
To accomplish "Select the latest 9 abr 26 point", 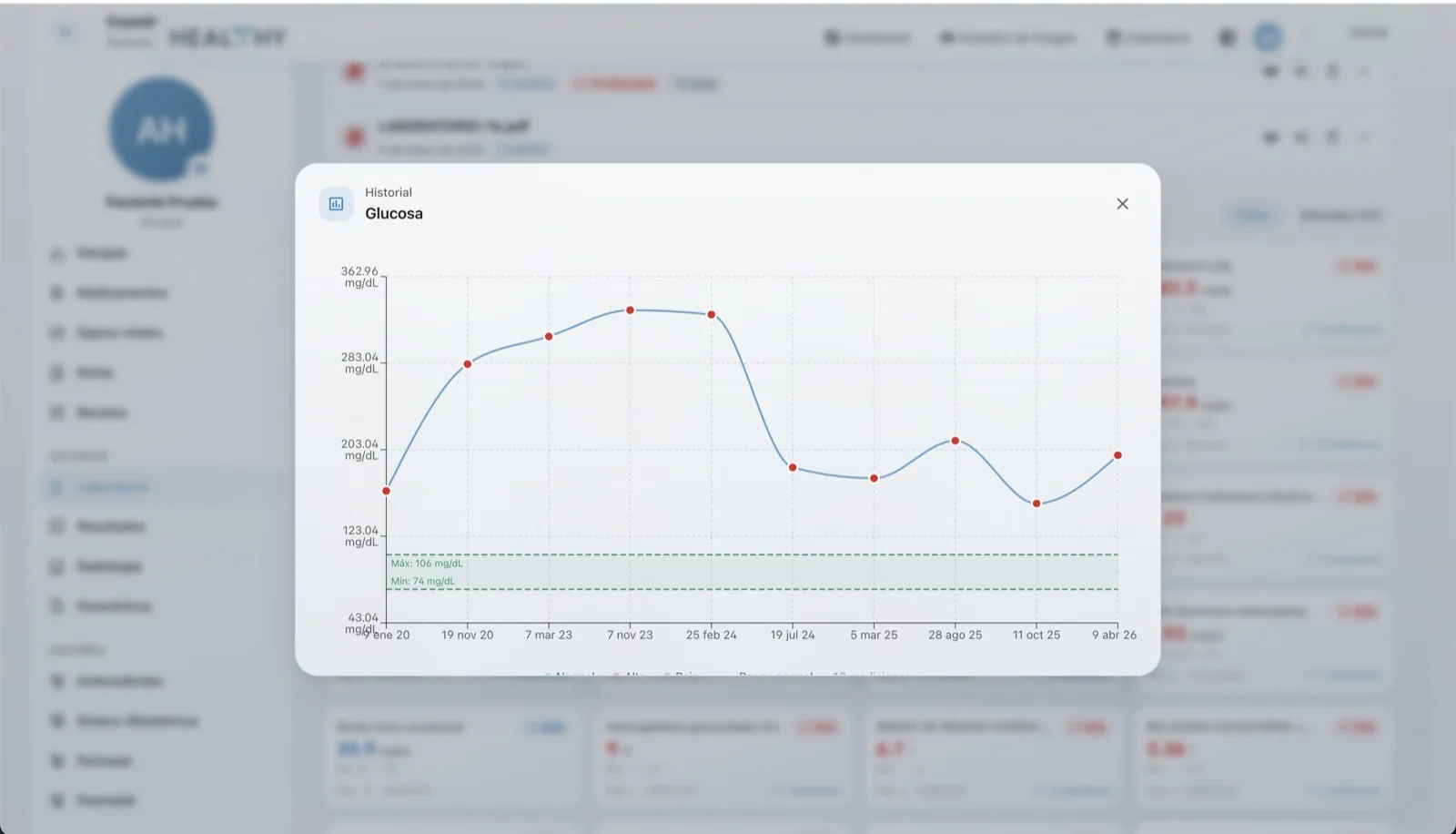I will pyautogui.click(x=1117, y=455).
